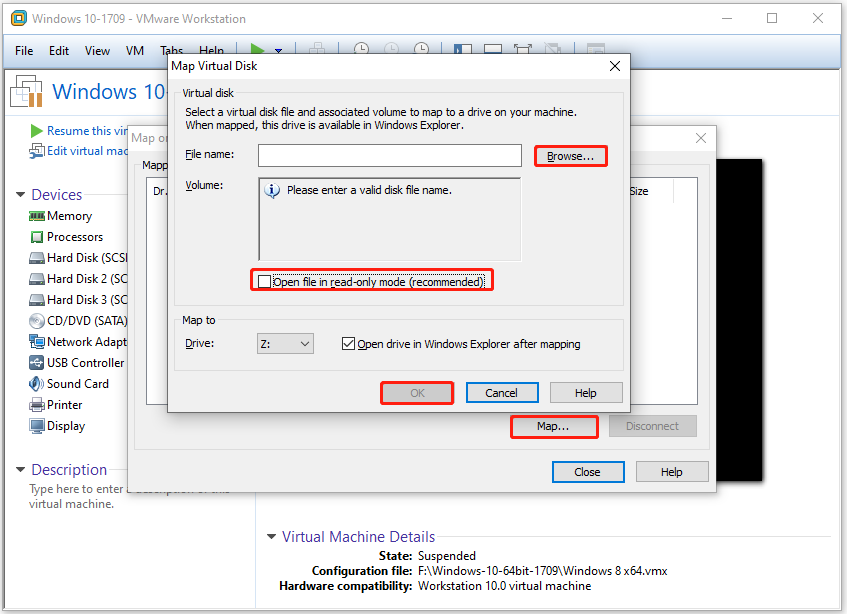Click the green Power On play icon
847x614 pixels.
click(257, 50)
